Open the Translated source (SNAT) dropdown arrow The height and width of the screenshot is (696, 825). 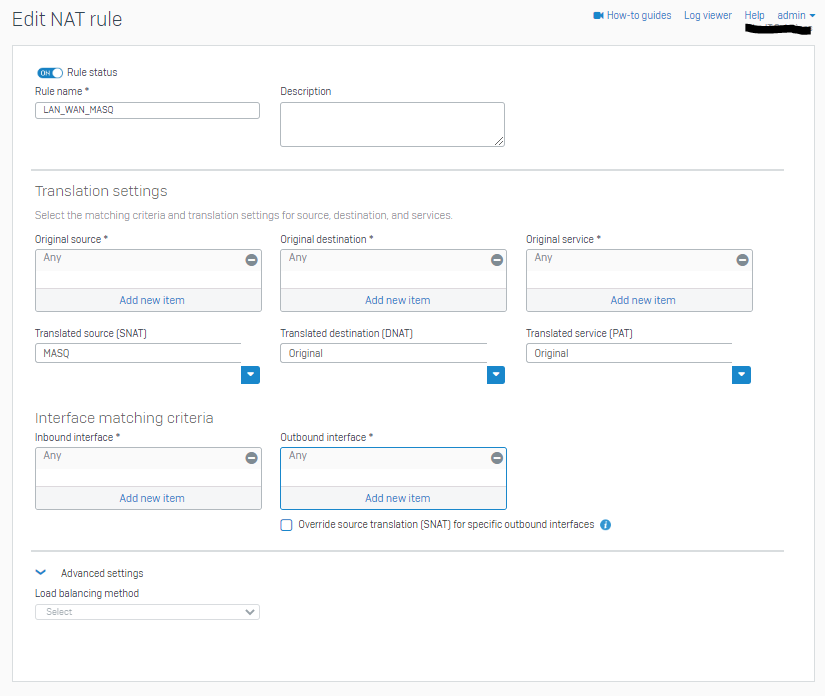tap(250, 375)
